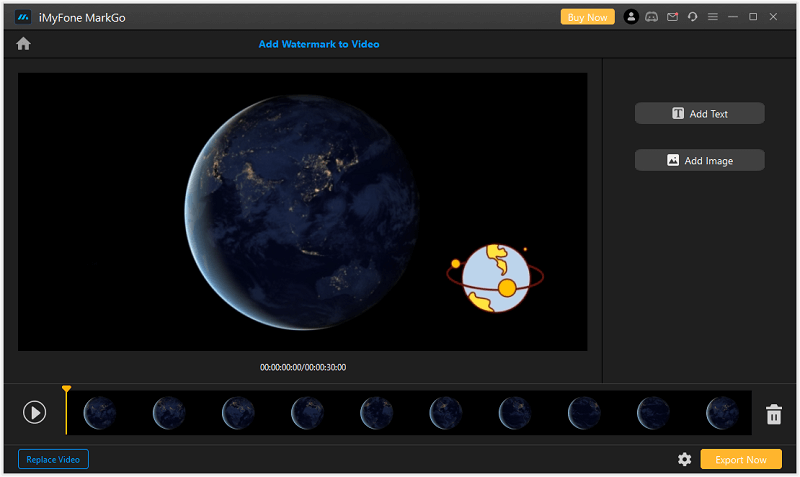Click the first timeline thumbnail frame
The height and width of the screenshot is (477, 800).
click(99, 413)
